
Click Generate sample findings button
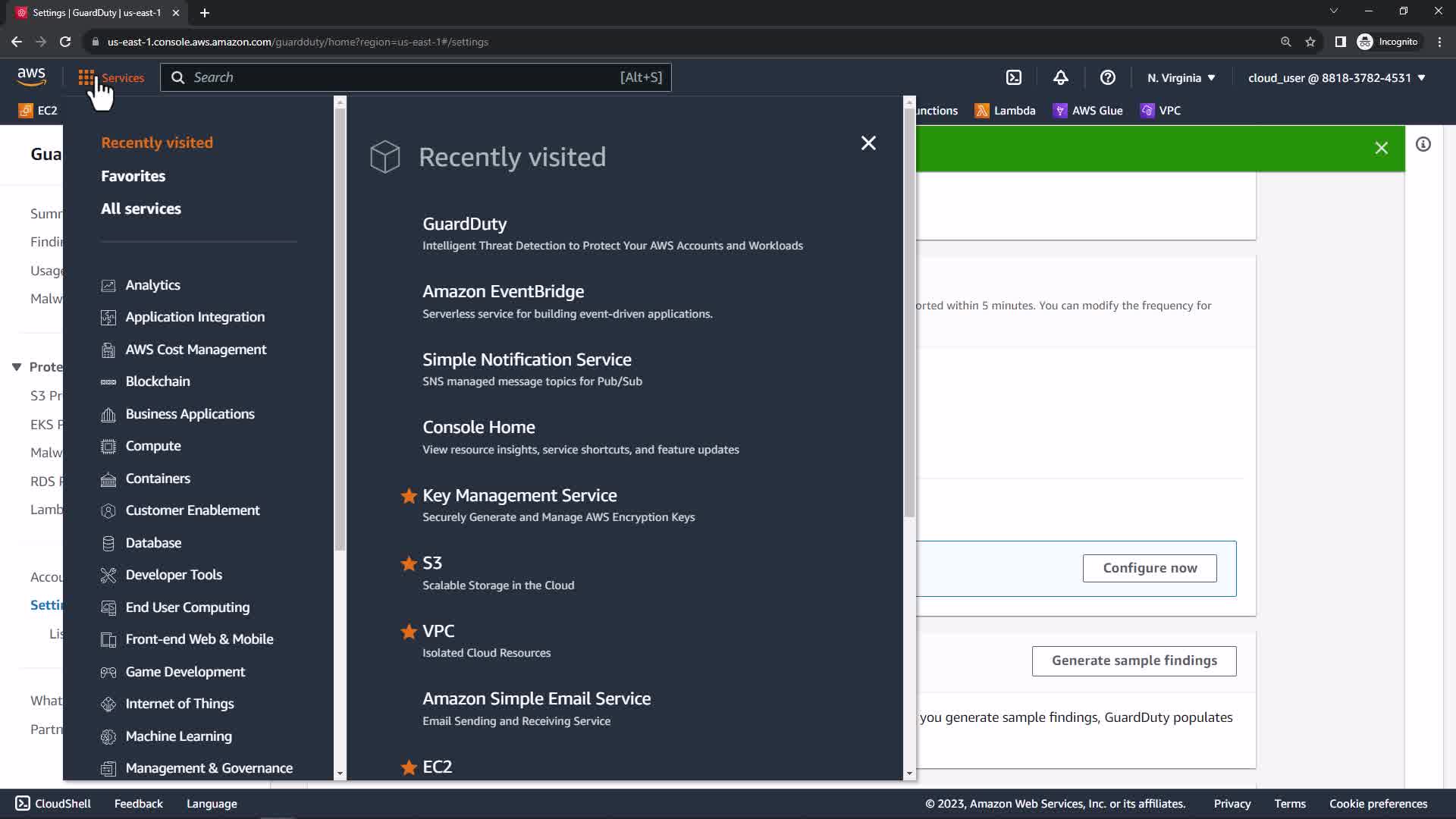point(1134,661)
